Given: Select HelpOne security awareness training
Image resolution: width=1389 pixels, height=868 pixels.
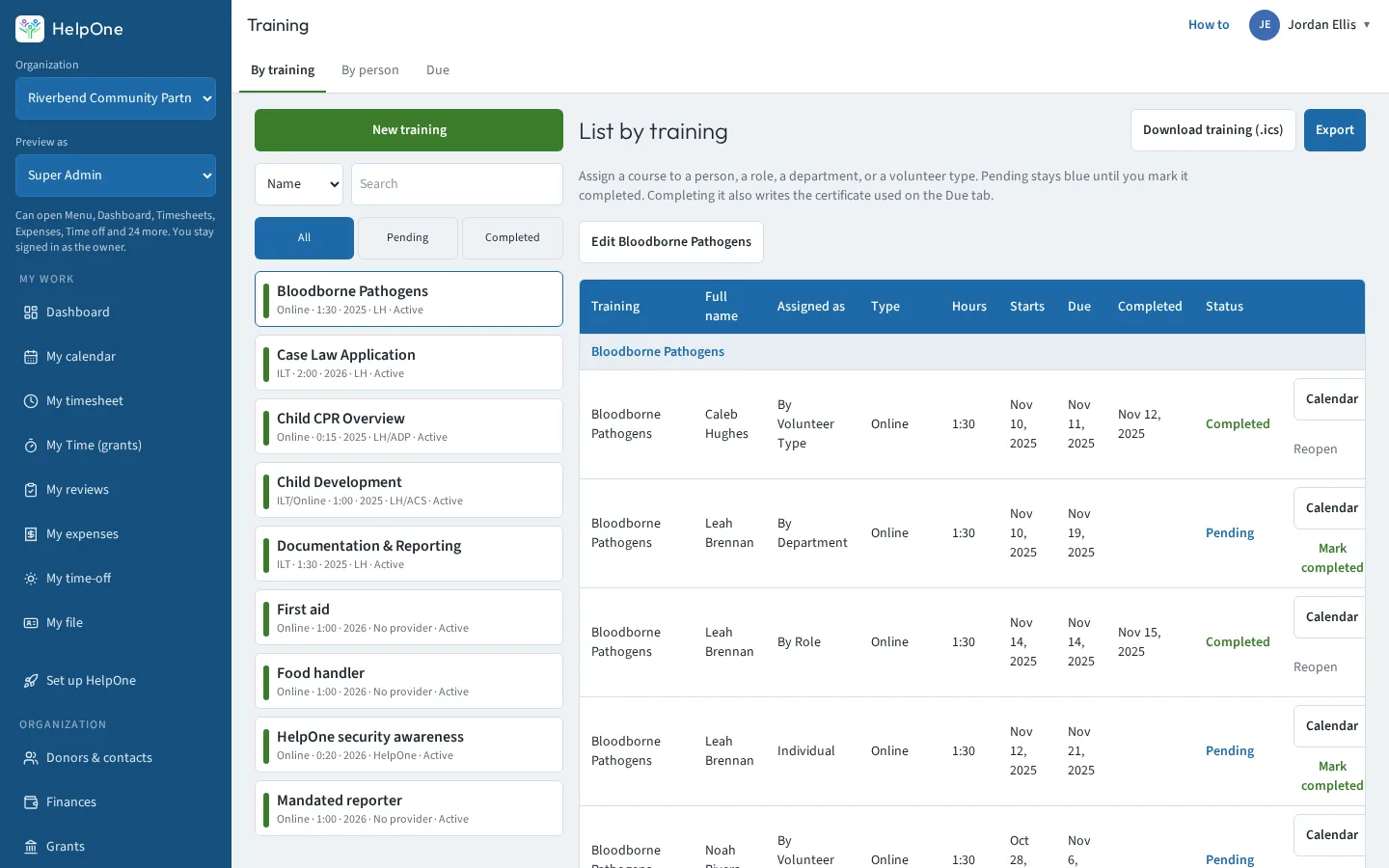Looking at the screenshot, I should [x=409, y=745].
